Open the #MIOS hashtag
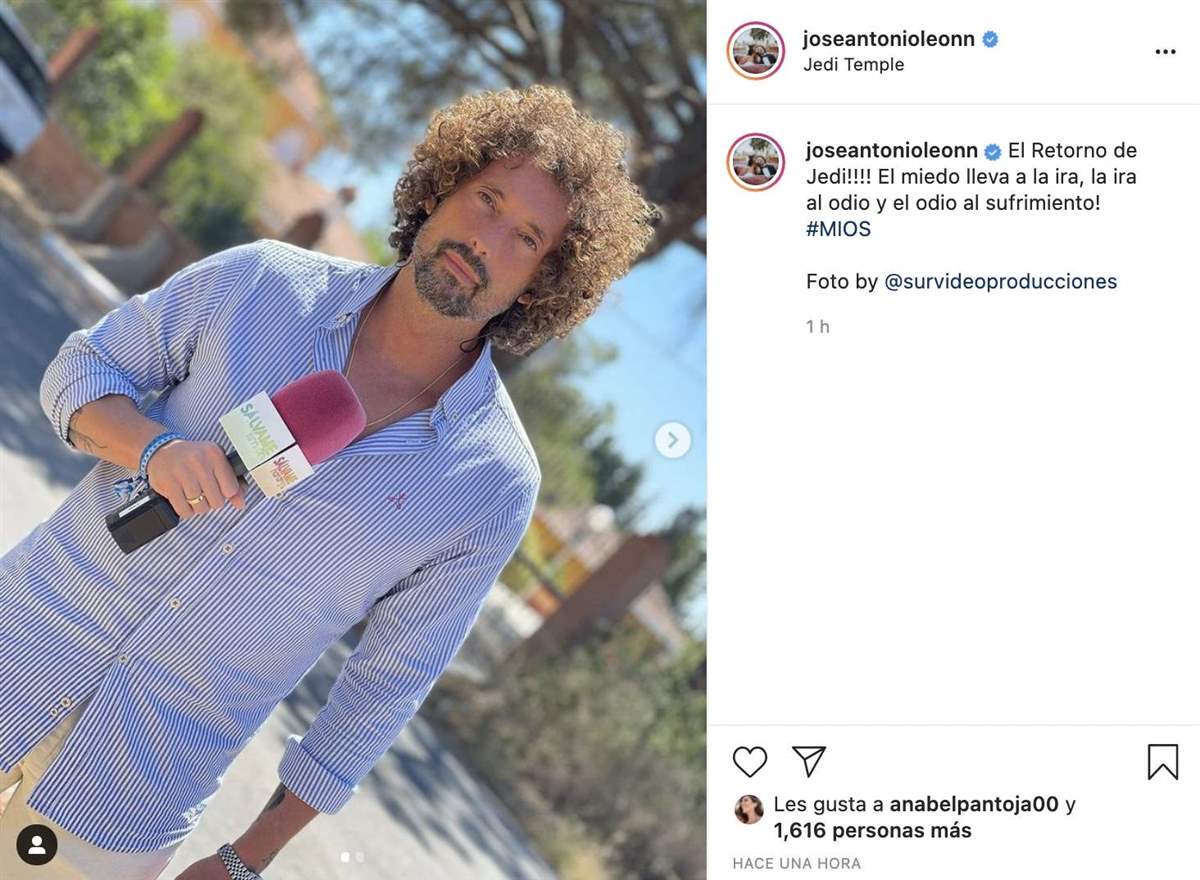Image resolution: width=1200 pixels, height=880 pixels. 838,229
